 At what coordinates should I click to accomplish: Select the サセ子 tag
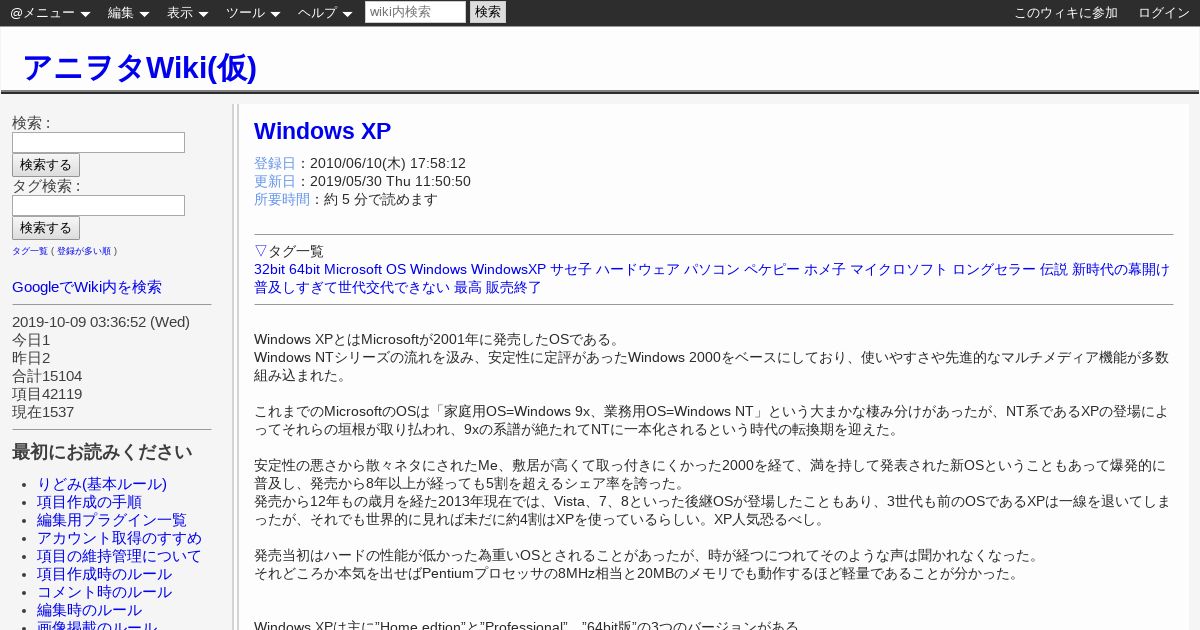pos(571,269)
